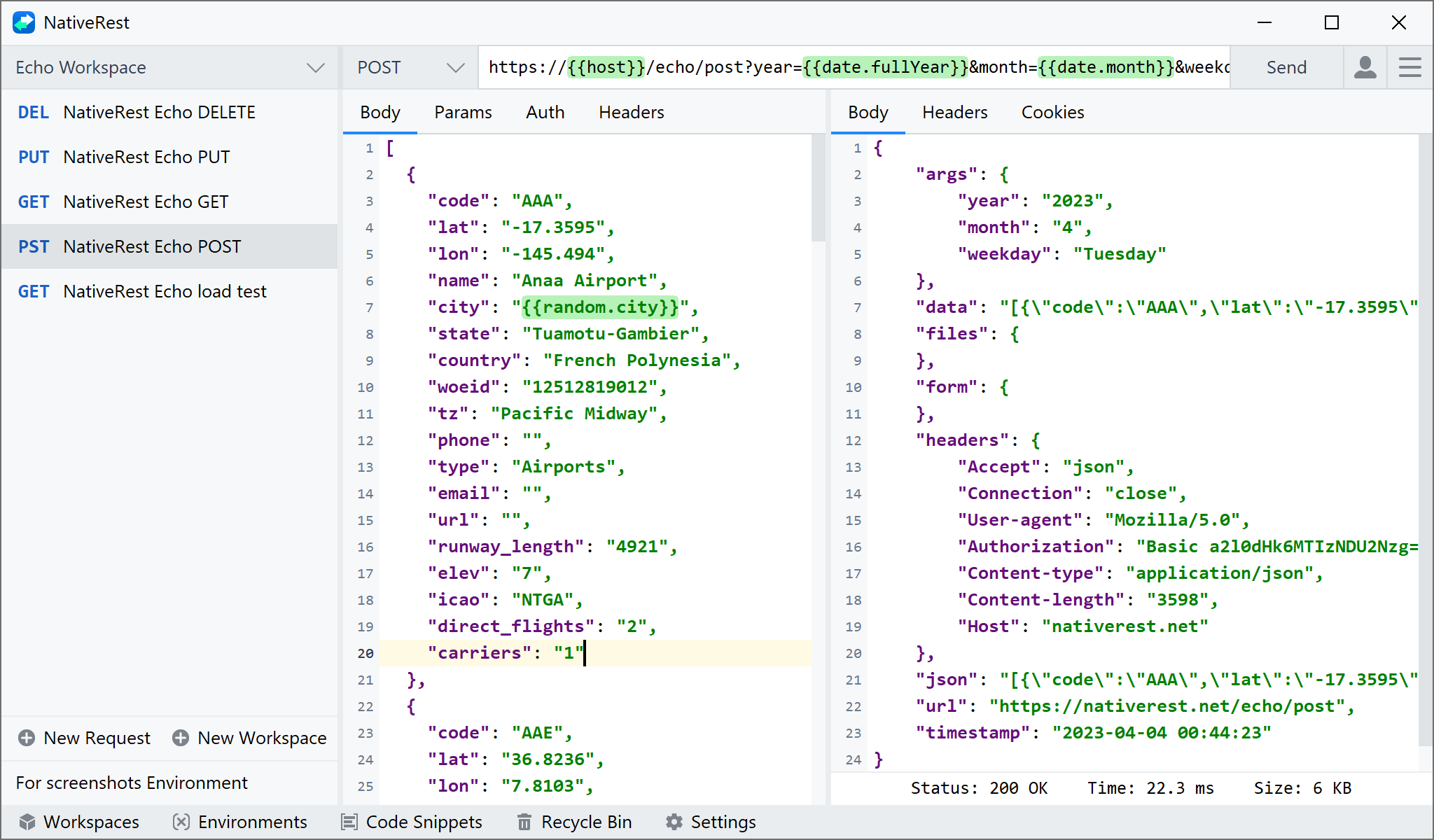Click the New Workspace plus icon
This screenshot has width=1434, height=840.
pos(181,738)
